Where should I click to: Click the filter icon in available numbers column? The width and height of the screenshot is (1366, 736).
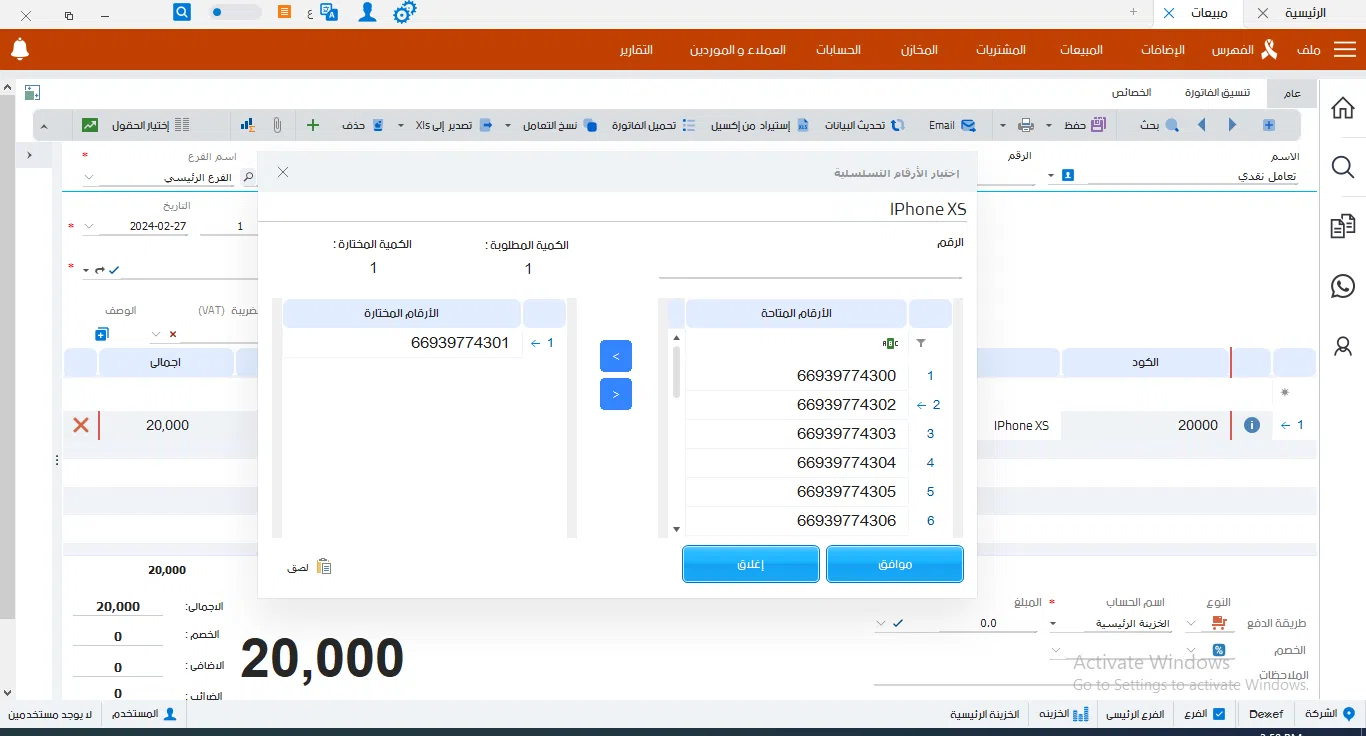click(921, 343)
